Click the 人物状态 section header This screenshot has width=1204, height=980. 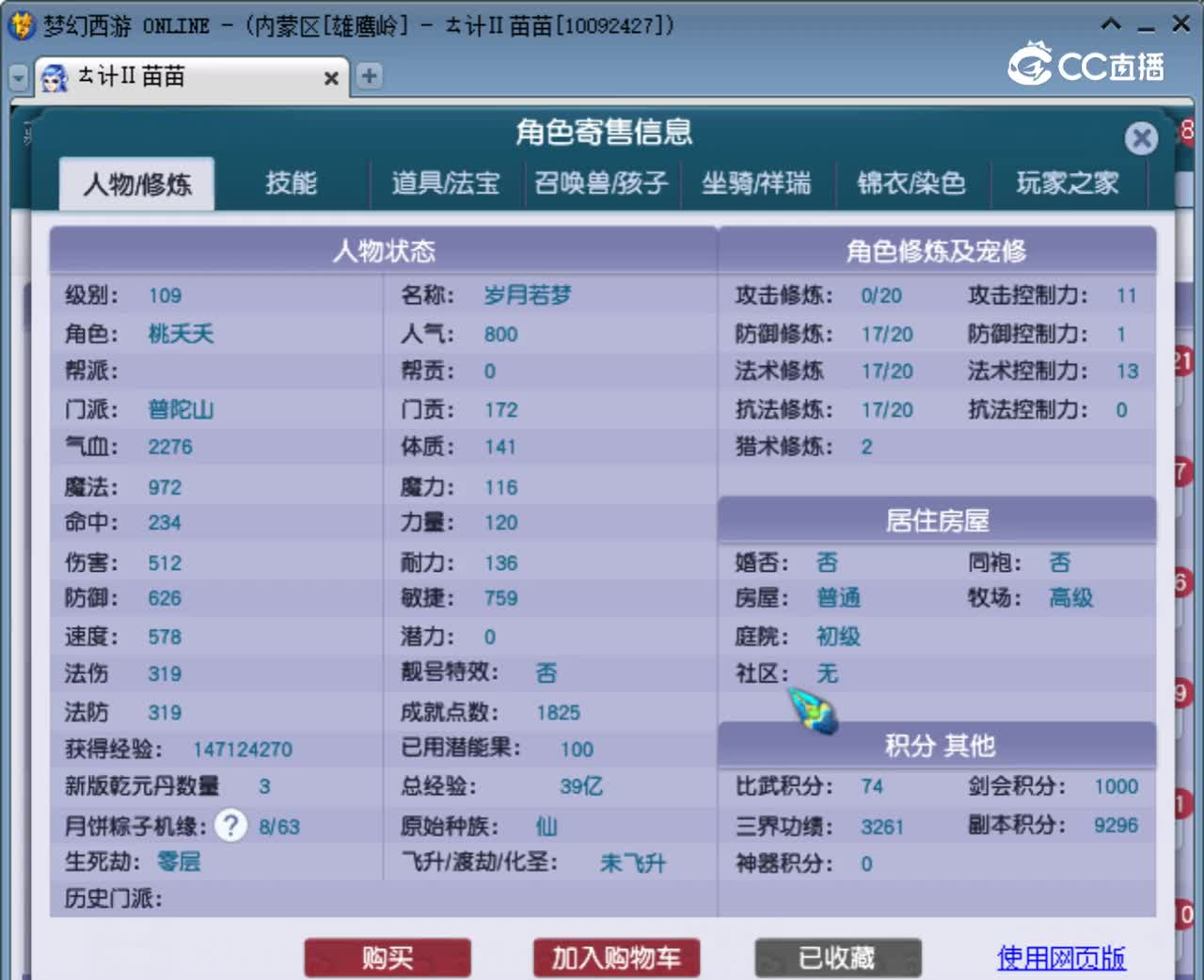pos(384,251)
